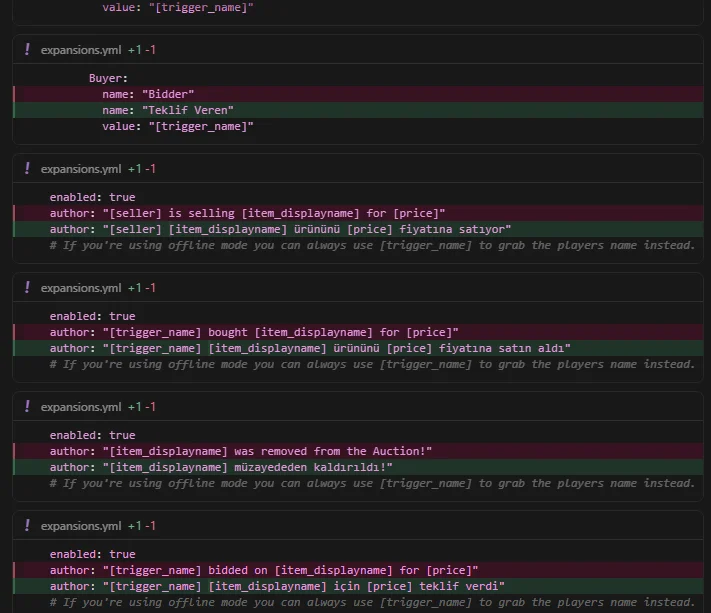Click the offline mode comment below 'fiyatına satıyor'
Image resolution: width=711 pixels, height=613 pixels.
point(372,245)
